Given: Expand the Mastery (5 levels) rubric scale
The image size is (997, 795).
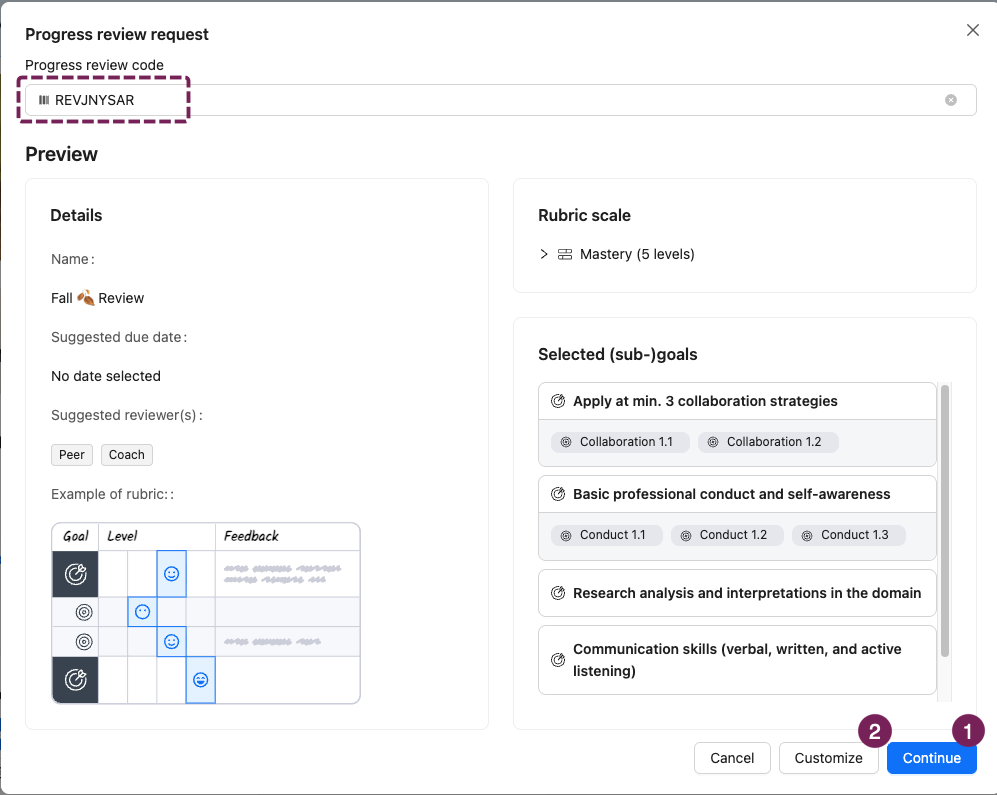Looking at the screenshot, I should coord(544,254).
